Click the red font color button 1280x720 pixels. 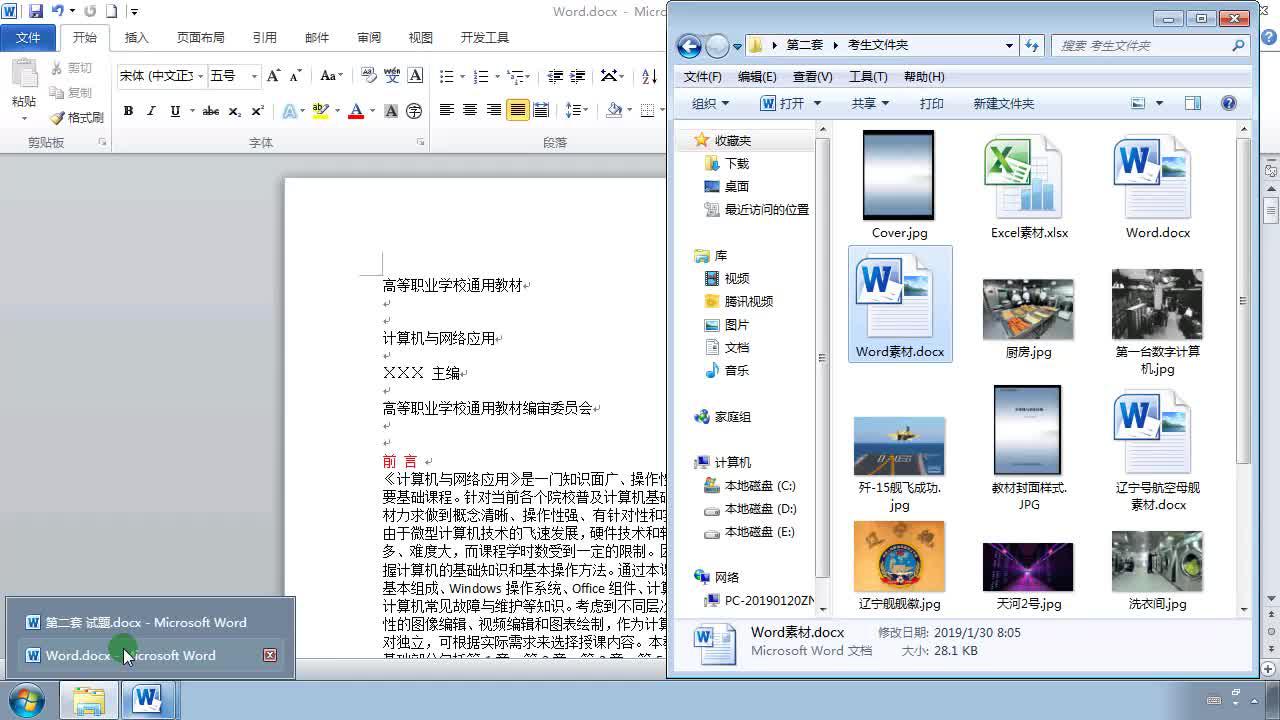click(355, 111)
